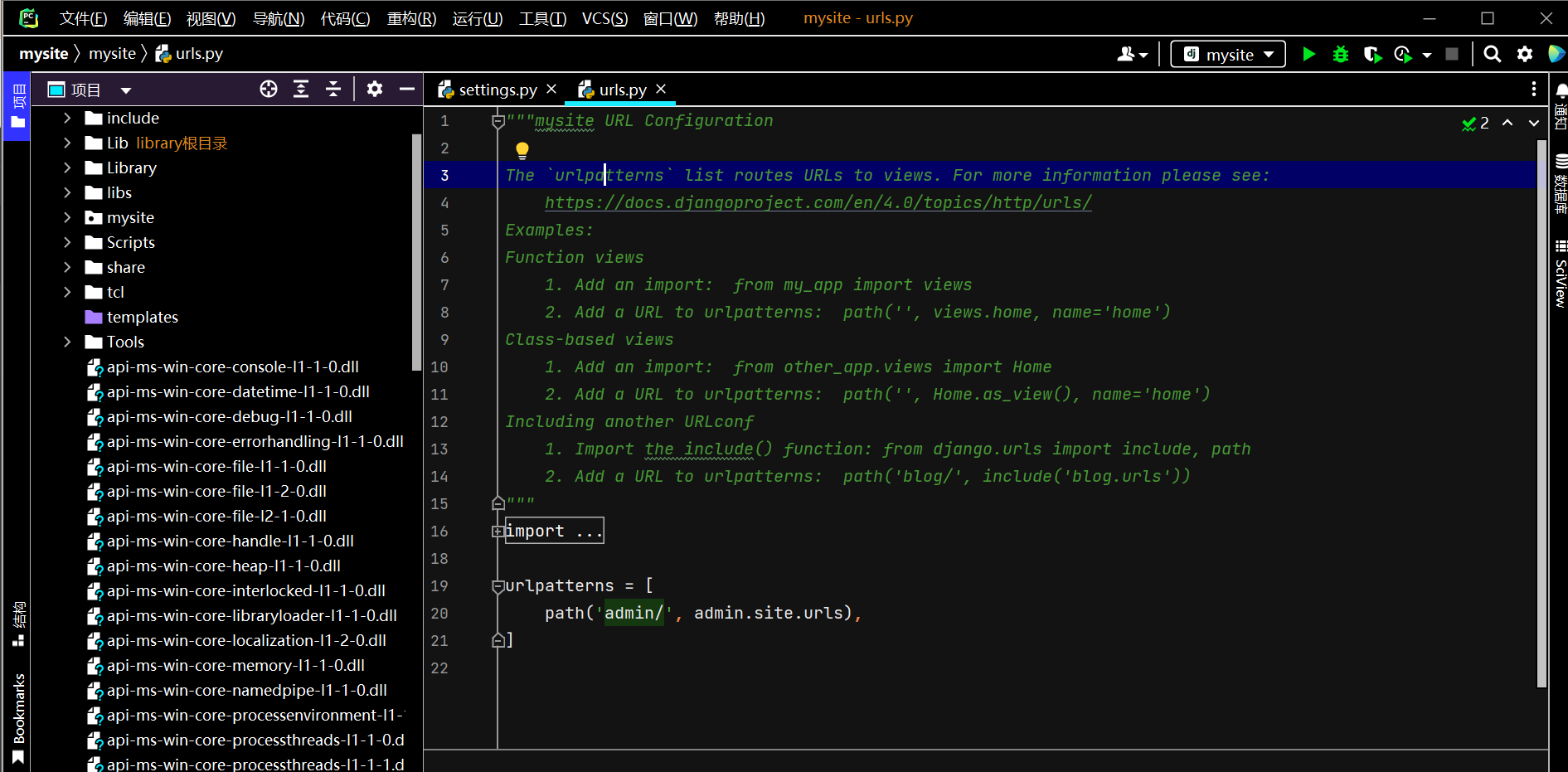Start debugging with the green bug icon

click(x=1340, y=55)
